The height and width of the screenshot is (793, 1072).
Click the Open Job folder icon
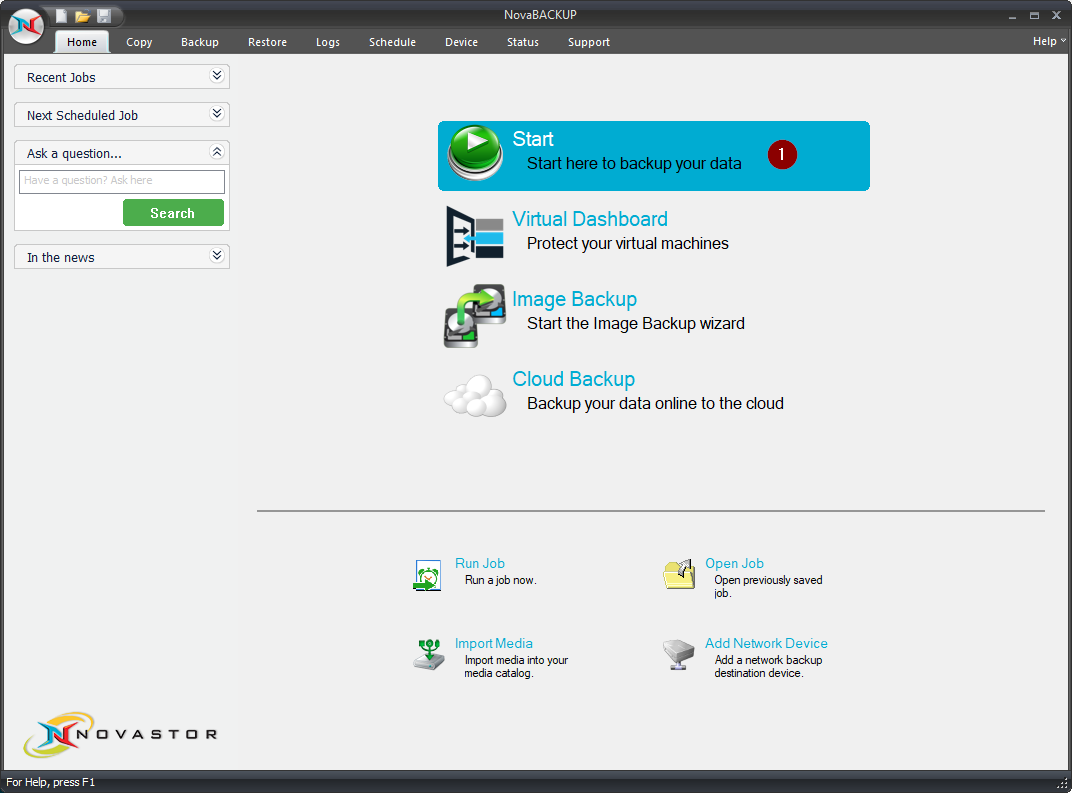679,574
